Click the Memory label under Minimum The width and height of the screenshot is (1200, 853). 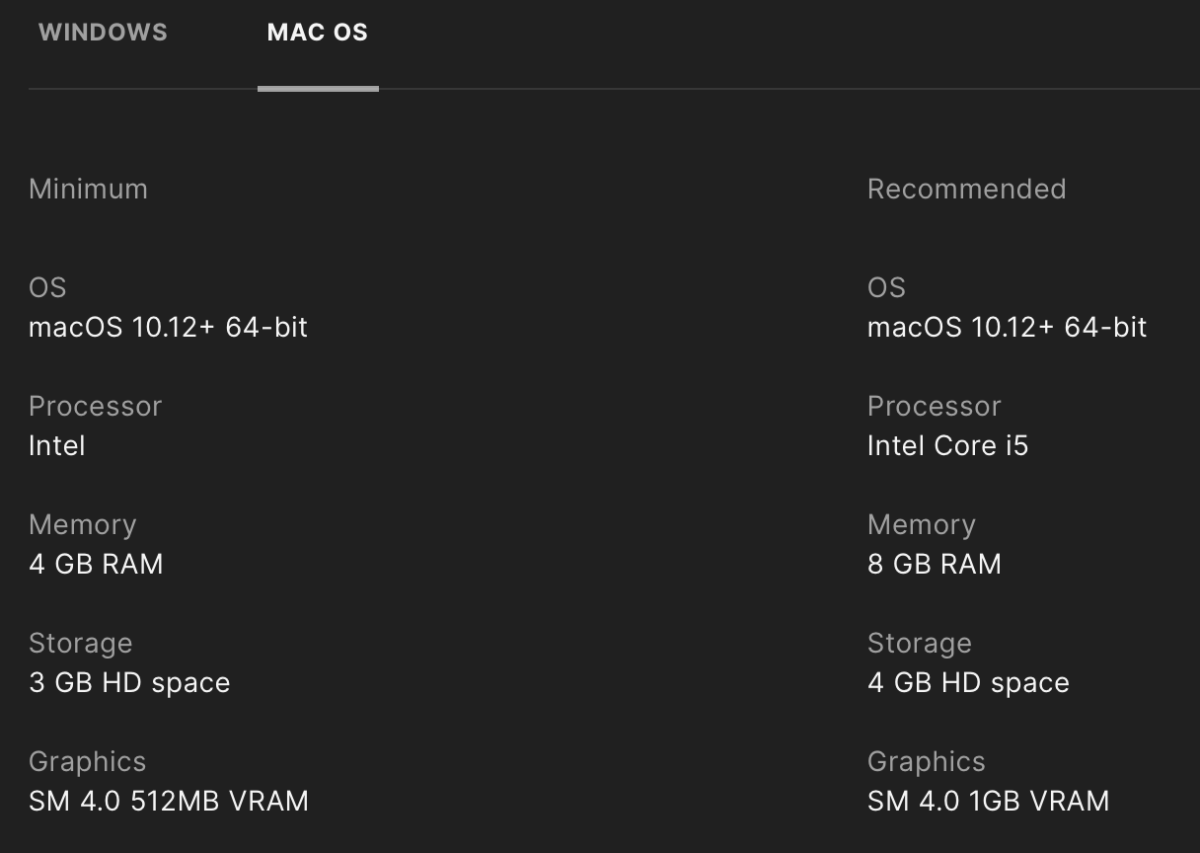click(82, 525)
